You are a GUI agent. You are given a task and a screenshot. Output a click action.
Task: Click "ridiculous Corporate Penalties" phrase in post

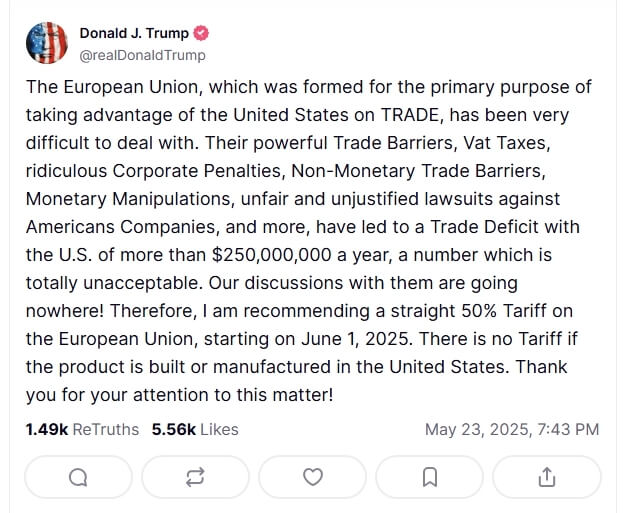point(153,171)
